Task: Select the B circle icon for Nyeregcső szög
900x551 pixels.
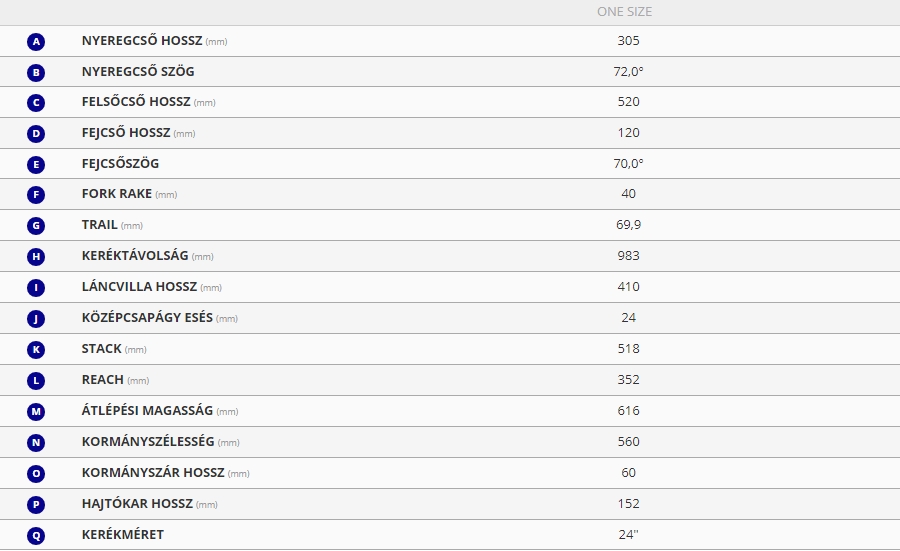Action: pyautogui.click(x=36, y=72)
